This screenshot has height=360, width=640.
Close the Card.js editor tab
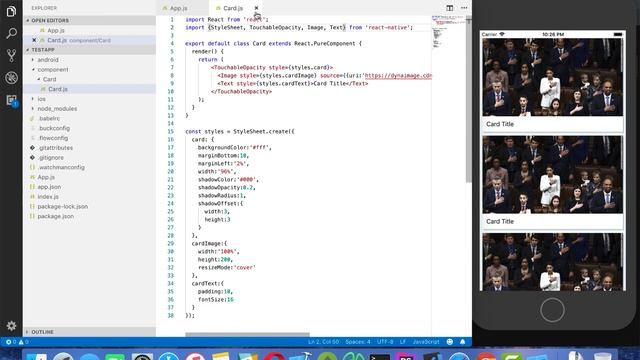(256, 8)
